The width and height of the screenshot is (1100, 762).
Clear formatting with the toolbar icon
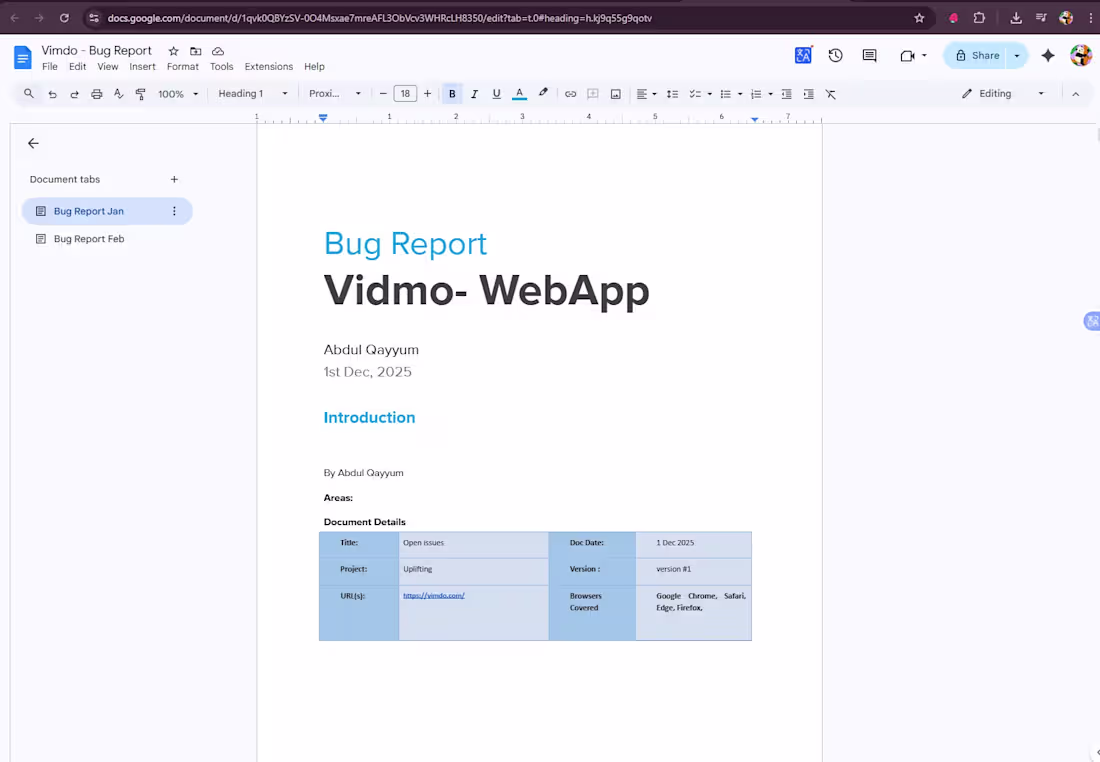pos(830,93)
